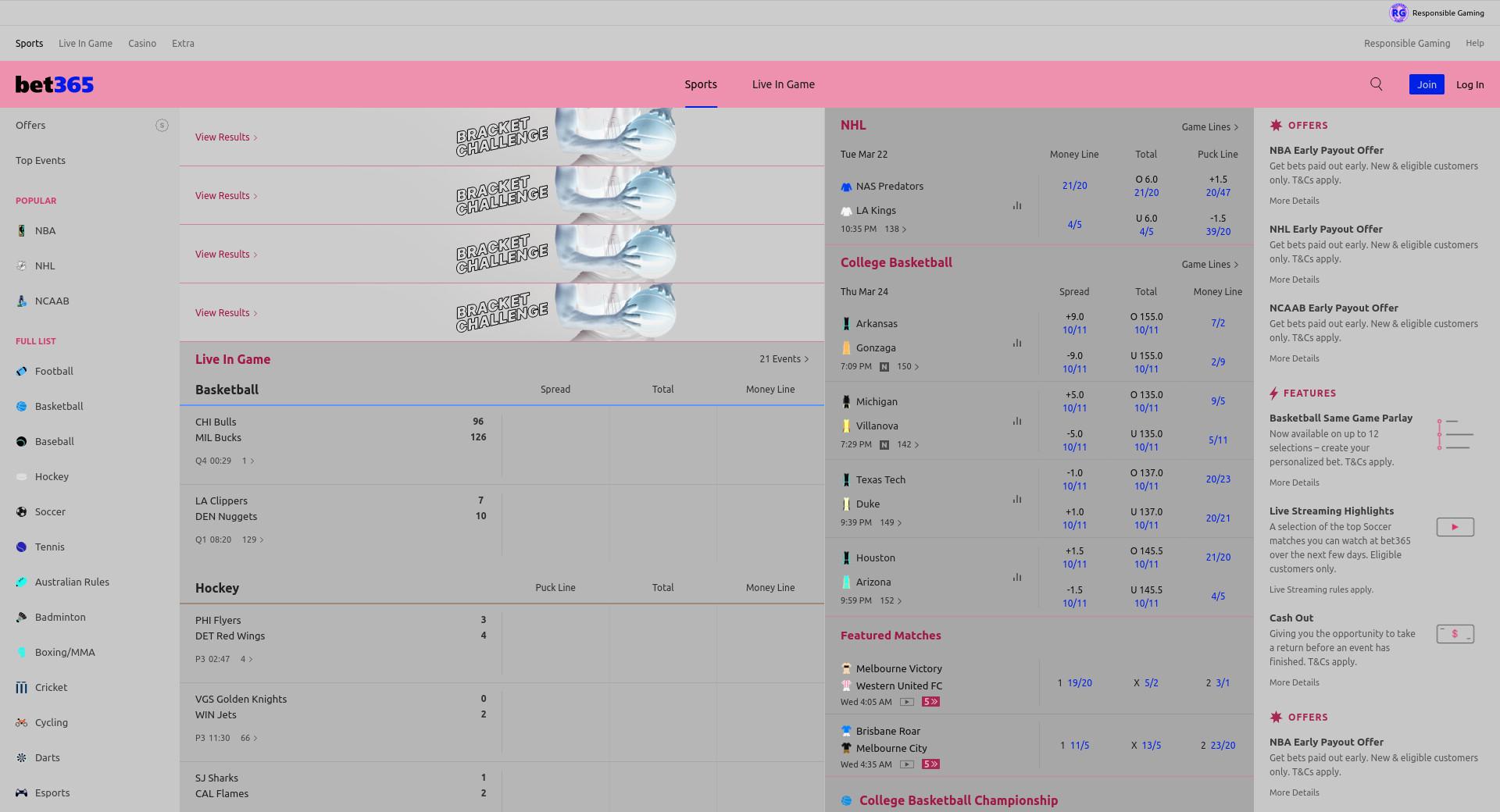This screenshot has width=1500, height=812.
Task: Open Extra in top menu
Action: [183, 44]
